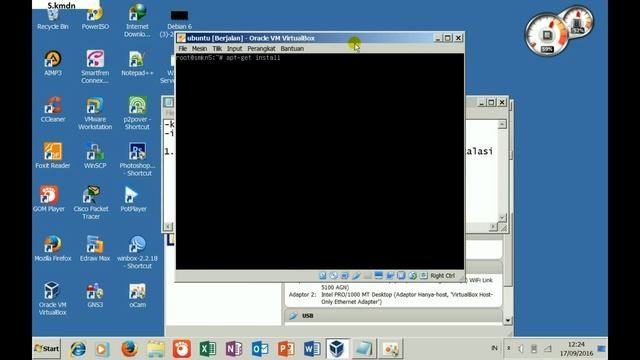This screenshot has height=360, width=640.
Task: Select the Smartfren Connex desktop shortcut
Action: tap(95, 67)
